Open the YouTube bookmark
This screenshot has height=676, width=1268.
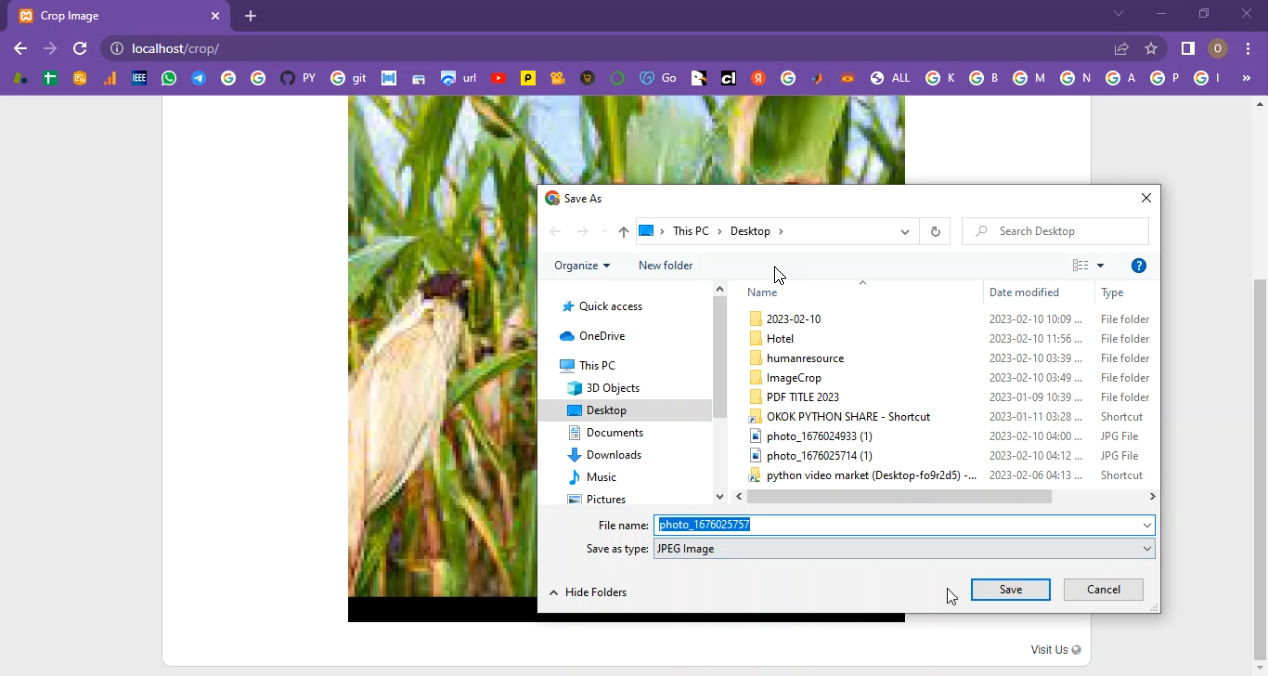(x=498, y=78)
